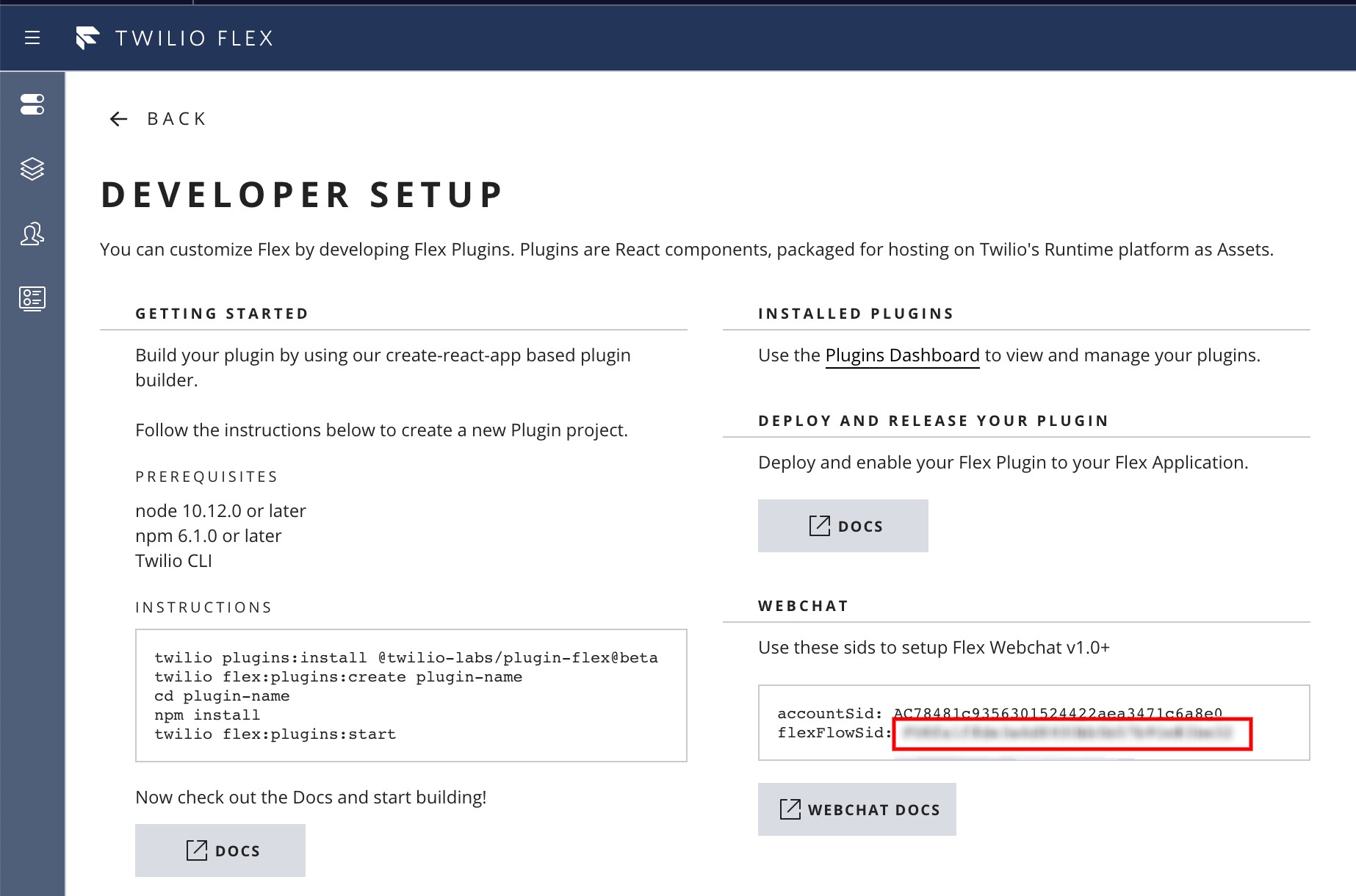The height and width of the screenshot is (896, 1356).
Task: Click the DEVELOPER SETUP heading
Action: 302,195
